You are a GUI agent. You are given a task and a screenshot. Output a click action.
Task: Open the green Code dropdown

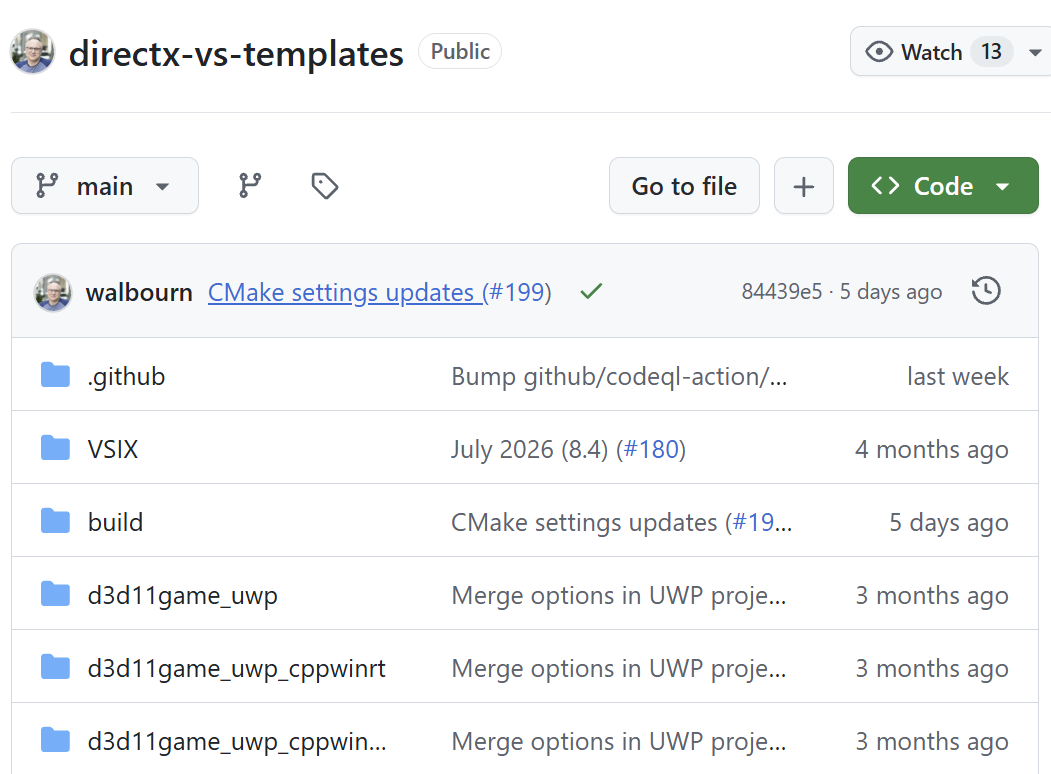pos(943,186)
